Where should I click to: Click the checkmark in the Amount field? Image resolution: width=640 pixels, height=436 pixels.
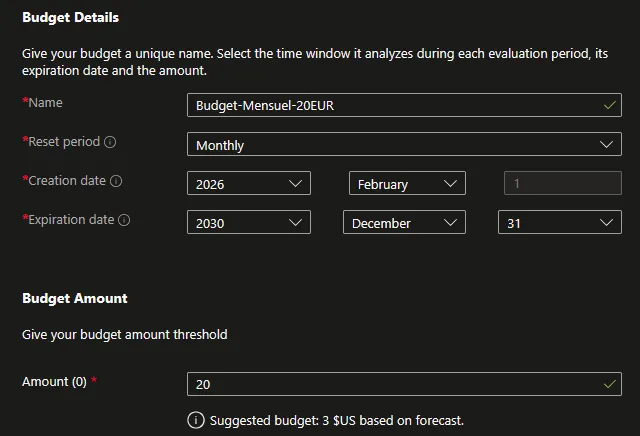tap(610, 384)
